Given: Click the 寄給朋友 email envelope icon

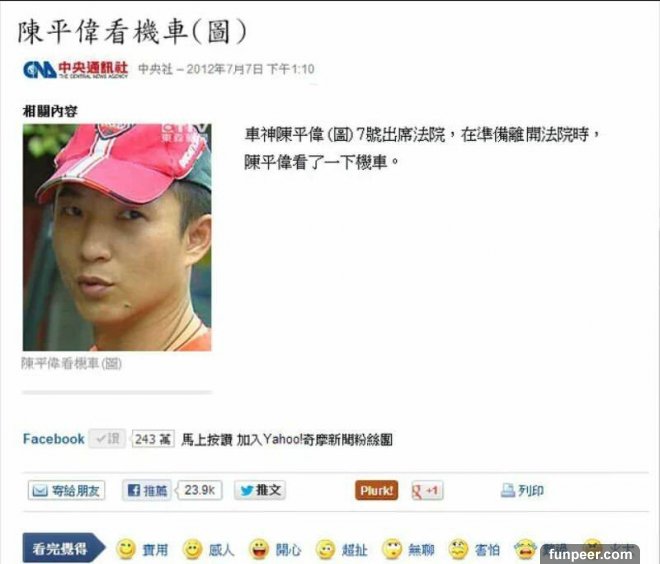Looking at the screenshot, I should 40,491.
